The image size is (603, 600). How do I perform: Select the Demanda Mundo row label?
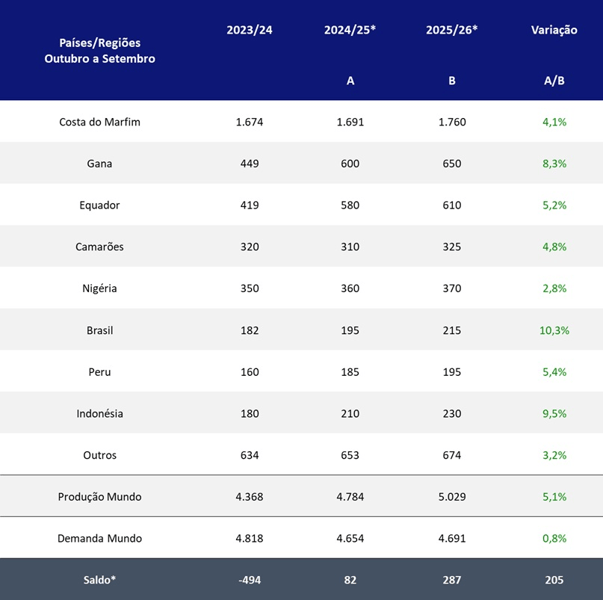(100, 538)
